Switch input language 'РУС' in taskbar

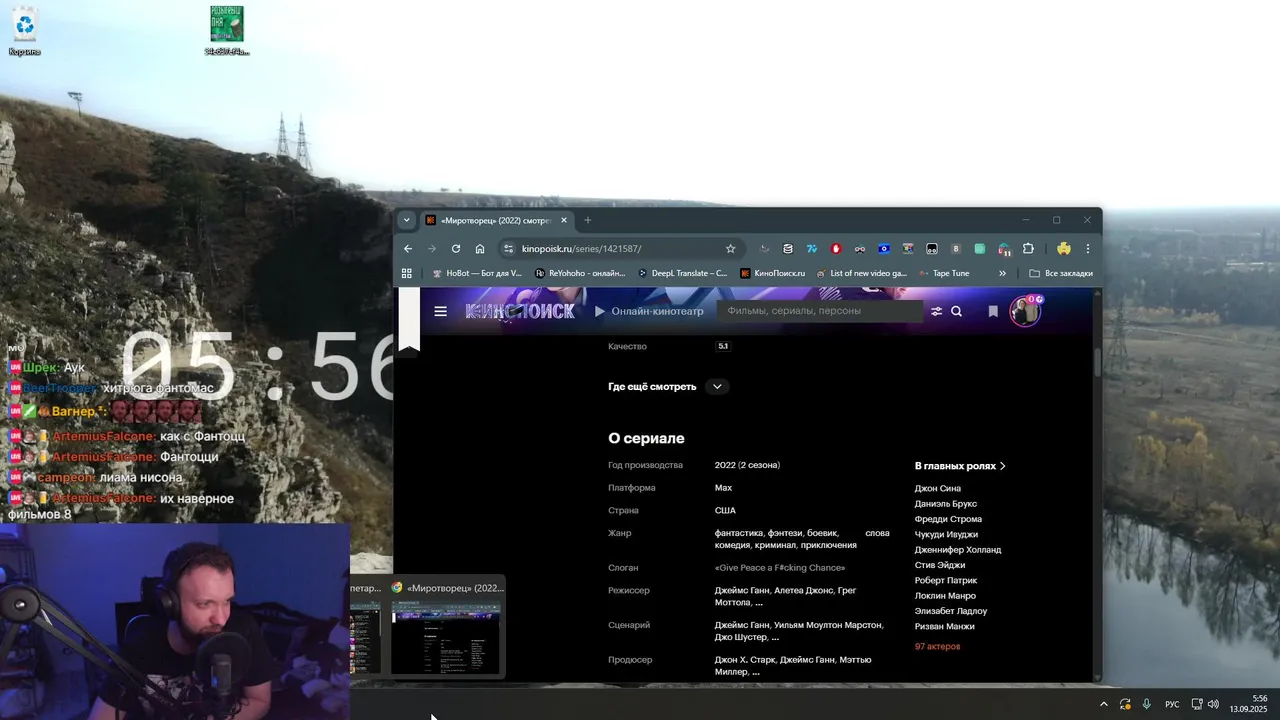[x=1172, y=704]
